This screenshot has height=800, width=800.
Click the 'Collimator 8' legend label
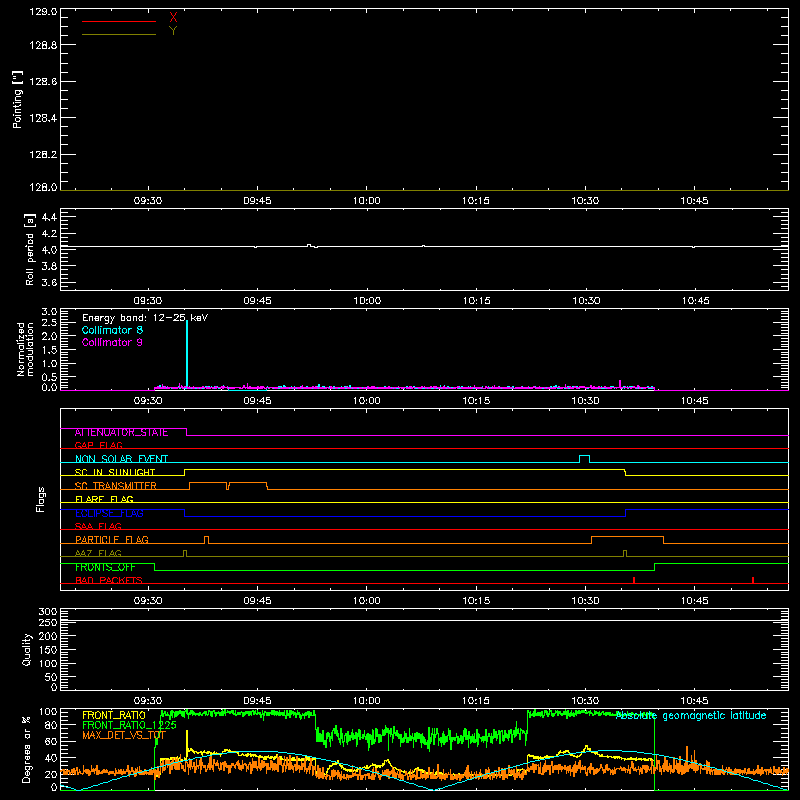tap(112, 330)
